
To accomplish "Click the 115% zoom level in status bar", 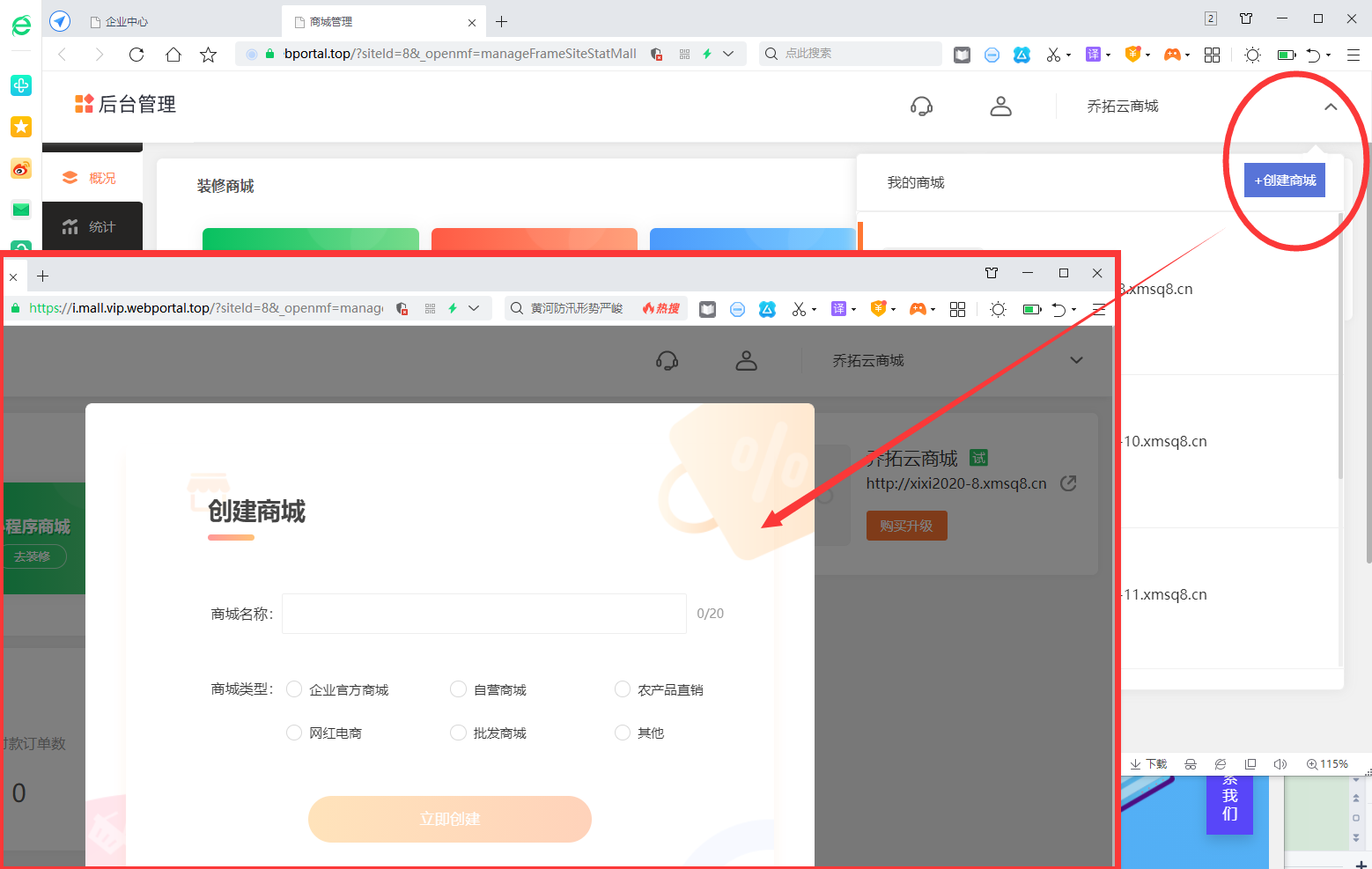I will [x=1328, y=764].
